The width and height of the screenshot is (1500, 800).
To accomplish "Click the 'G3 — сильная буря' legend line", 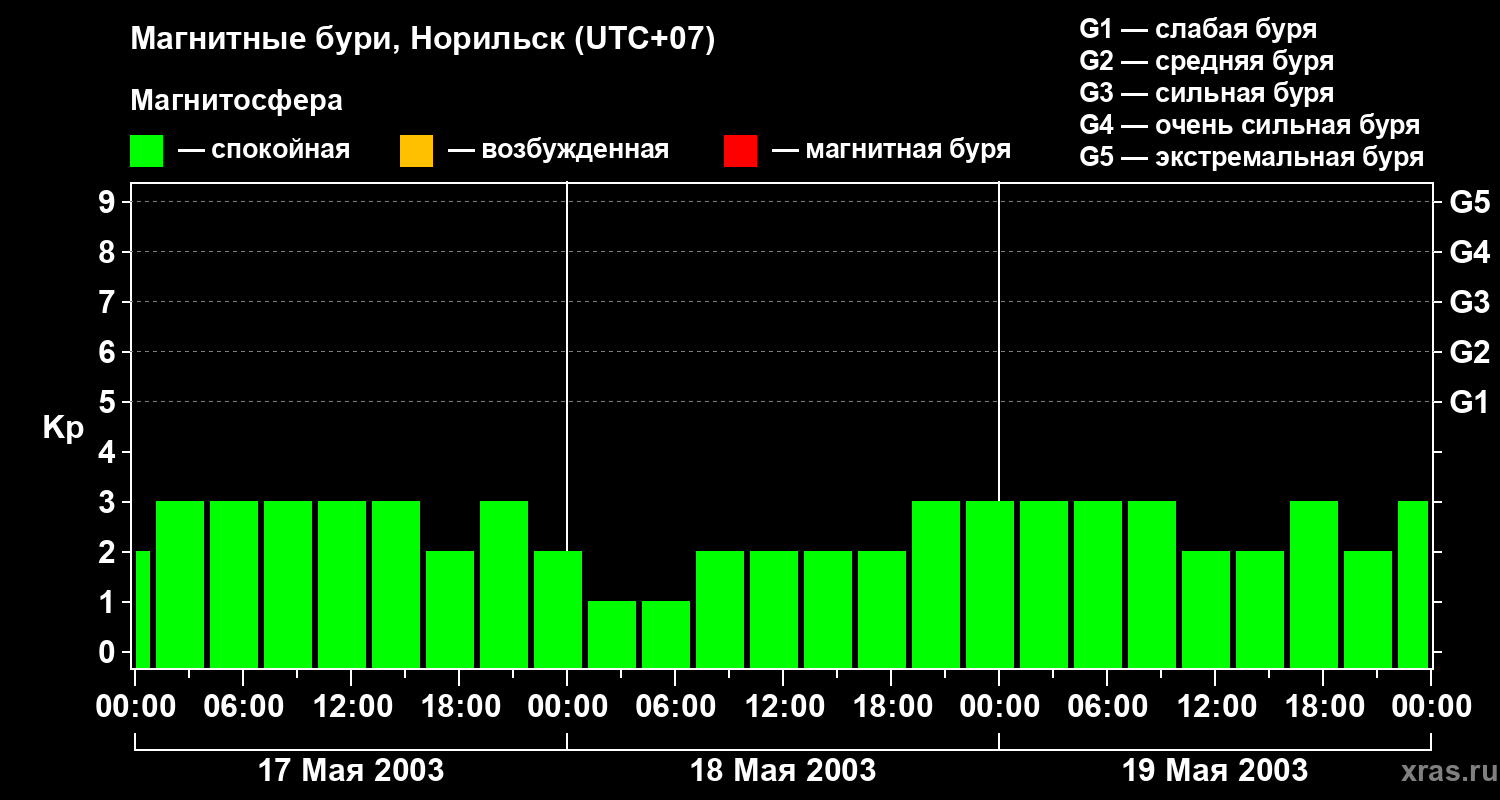I will 1207,92.
